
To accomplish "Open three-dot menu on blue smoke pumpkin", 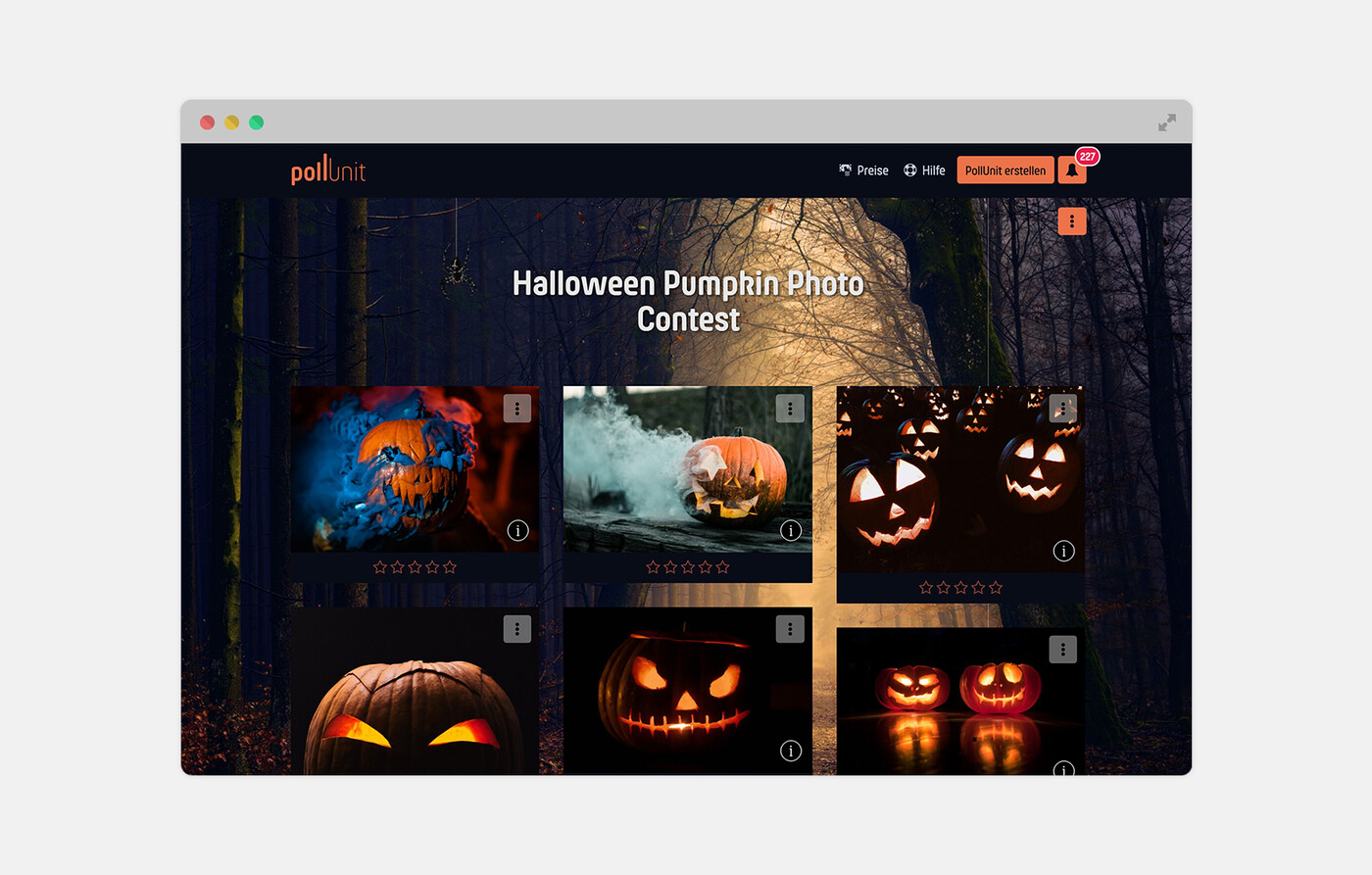I will [517, 409].
